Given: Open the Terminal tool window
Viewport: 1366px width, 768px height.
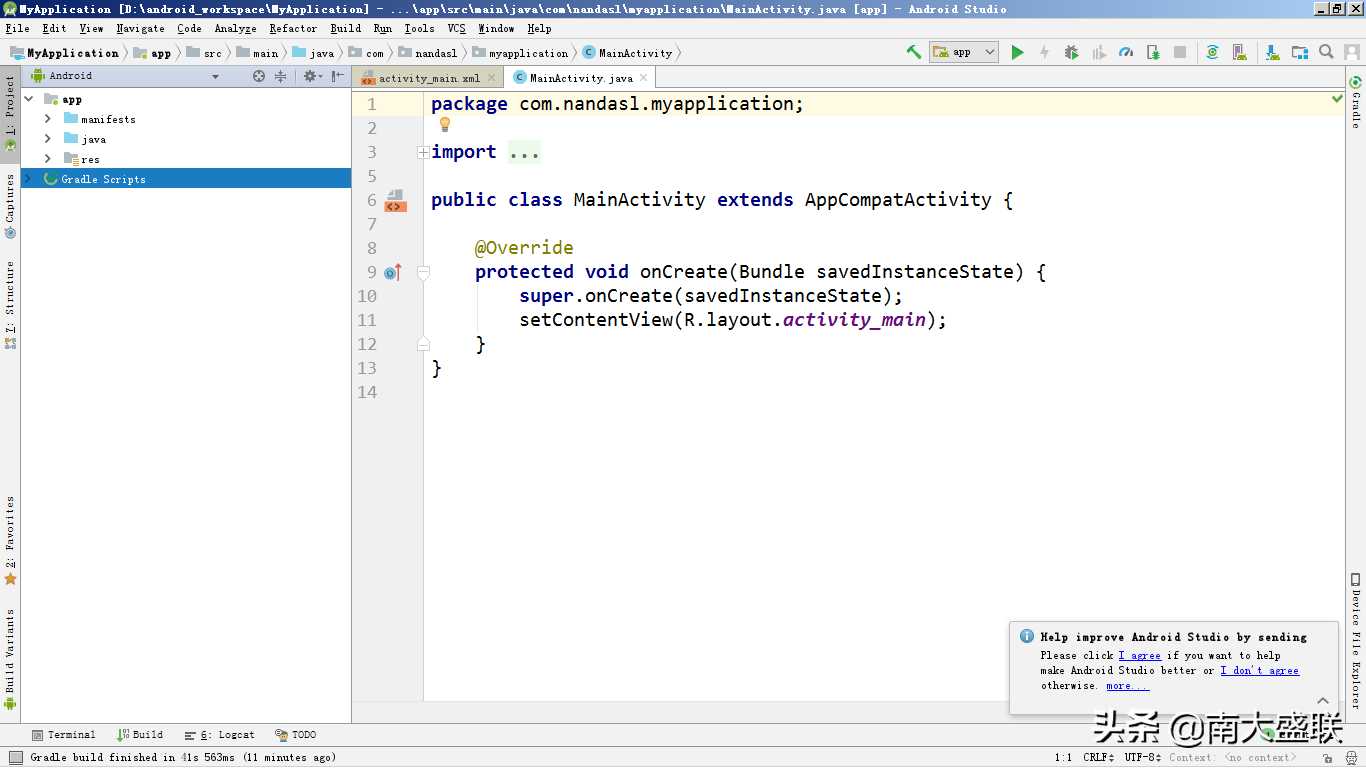Looking at the screenshot, I should [64, 735].
